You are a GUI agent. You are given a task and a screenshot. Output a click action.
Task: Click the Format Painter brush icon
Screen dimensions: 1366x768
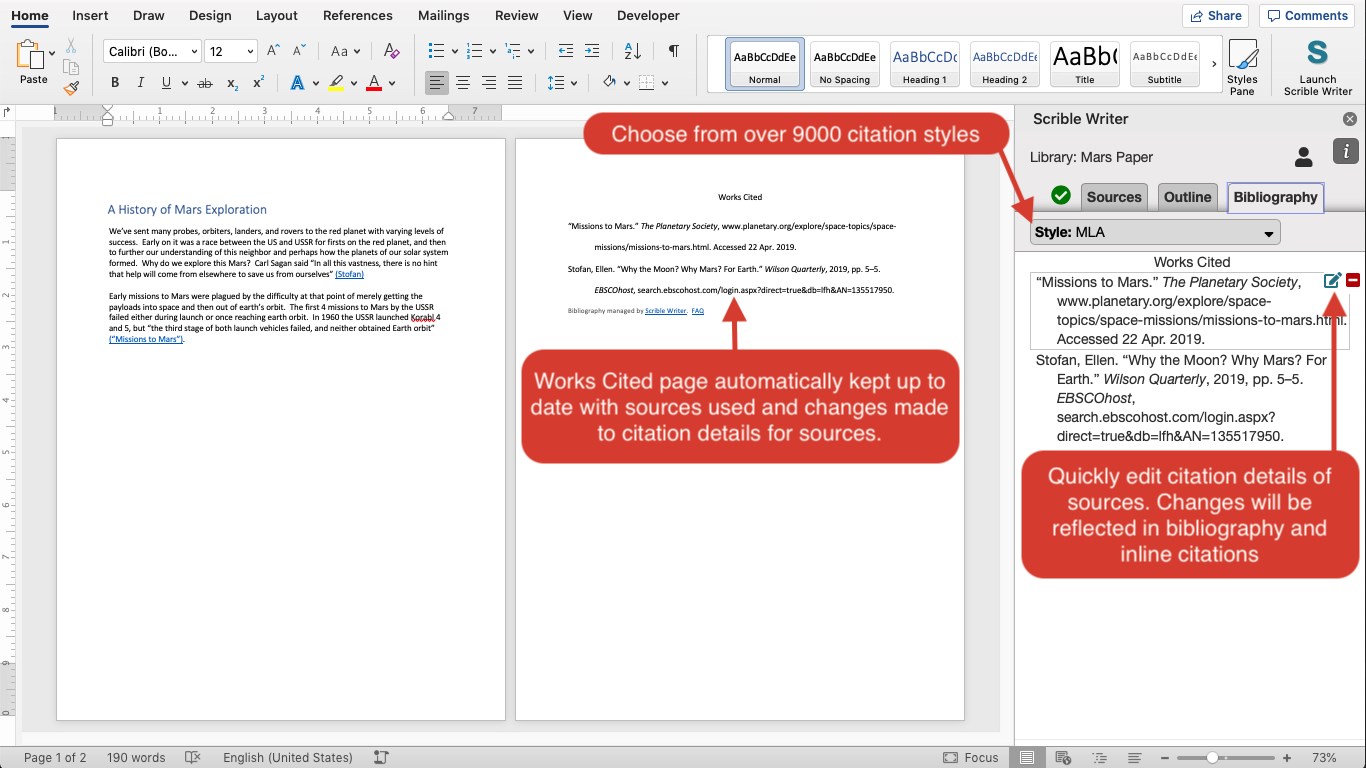pos(71,88)
